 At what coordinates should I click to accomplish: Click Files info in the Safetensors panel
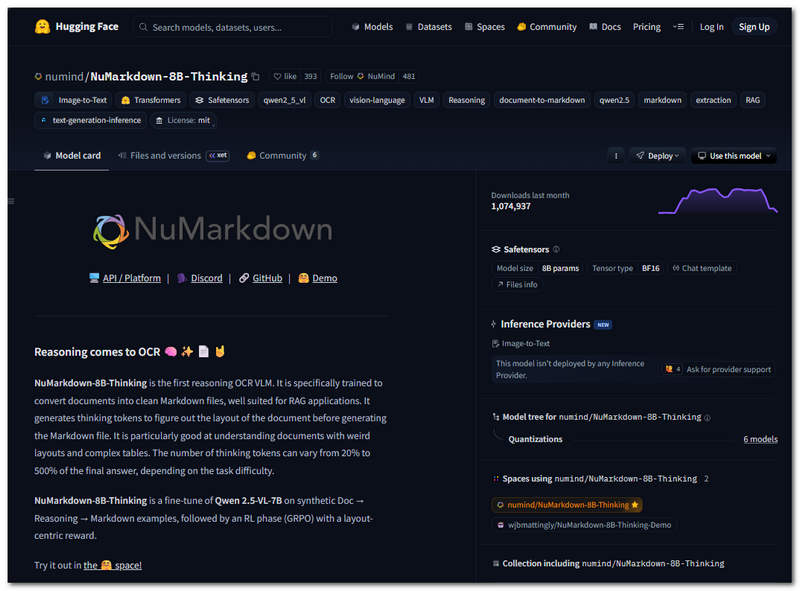518,285
